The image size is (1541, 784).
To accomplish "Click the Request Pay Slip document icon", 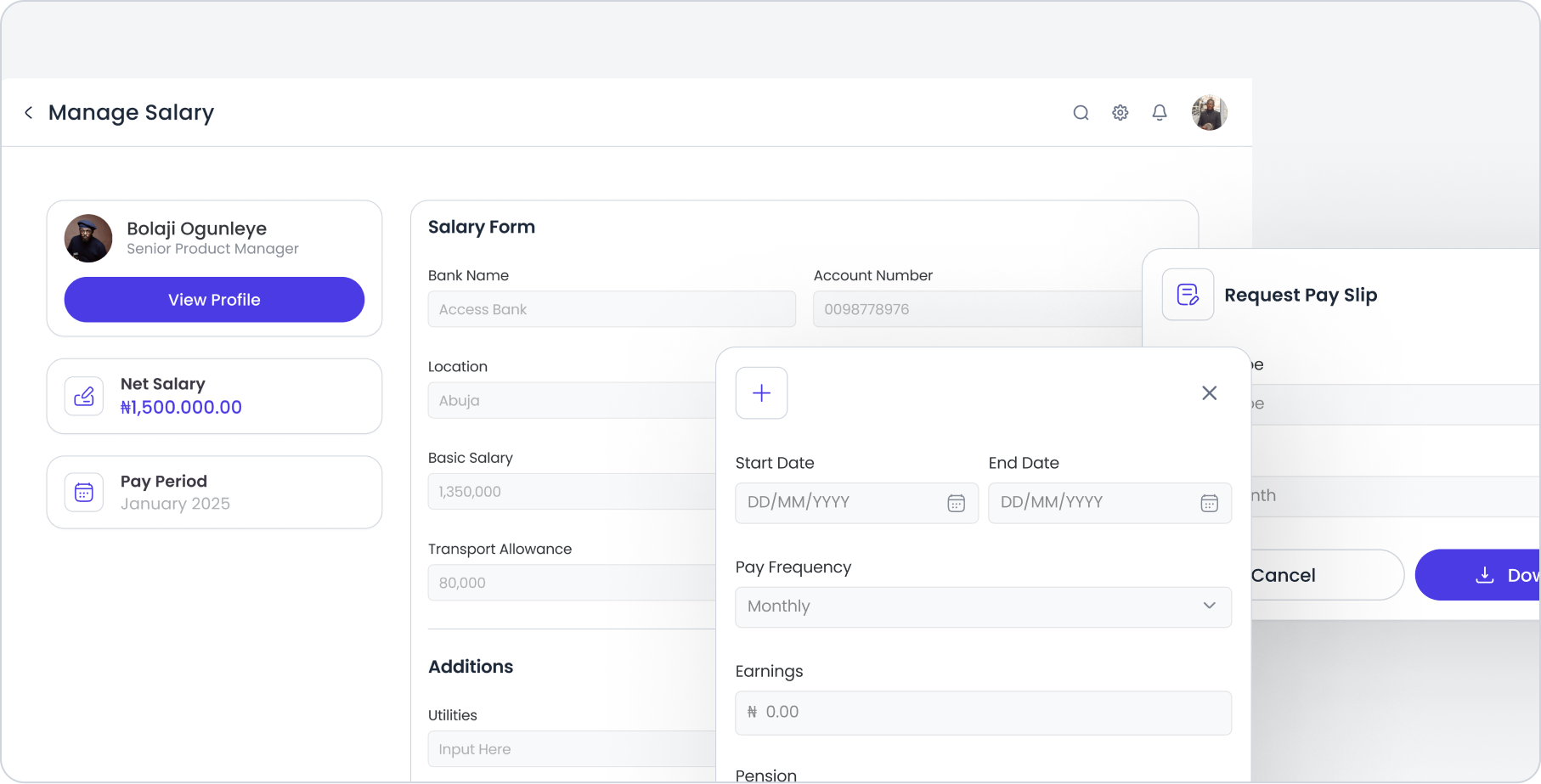I will click(x=1188, y=295).
